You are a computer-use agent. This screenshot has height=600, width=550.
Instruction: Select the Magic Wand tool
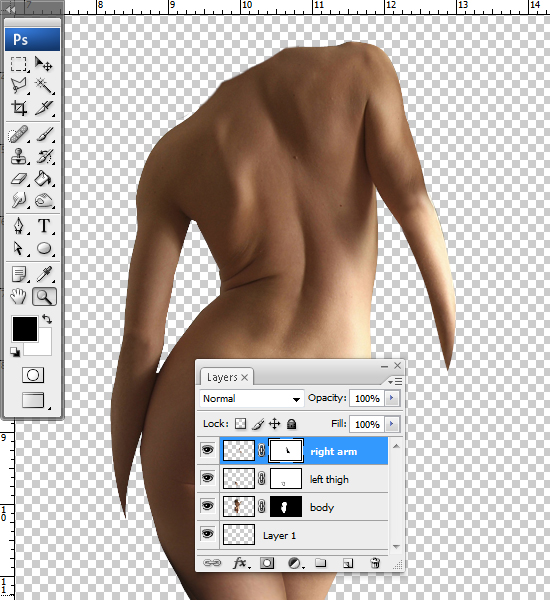click(x=44, y=86)
